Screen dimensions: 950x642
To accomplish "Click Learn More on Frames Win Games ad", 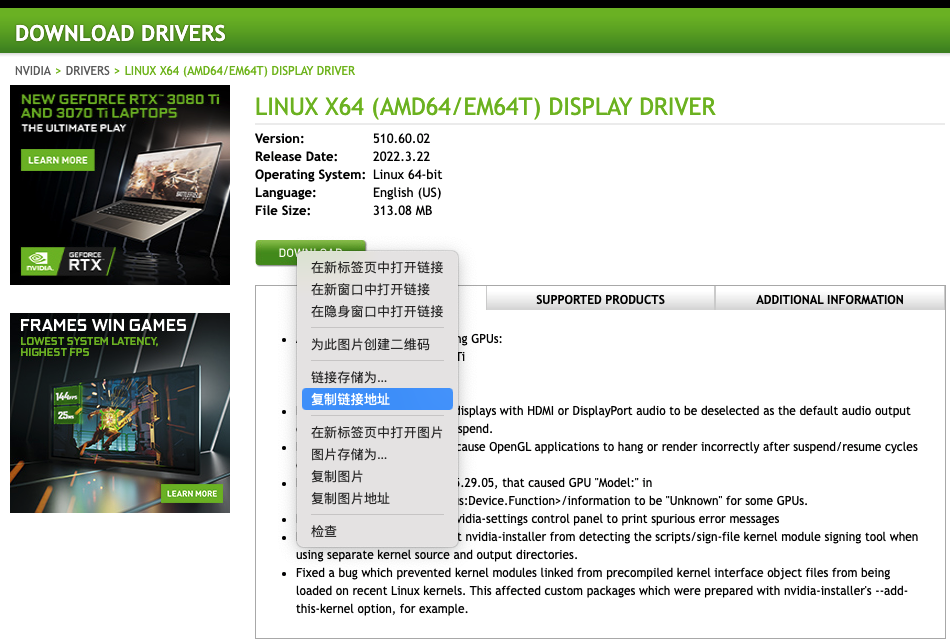I will pyautogui.click(x=192, y=494).
